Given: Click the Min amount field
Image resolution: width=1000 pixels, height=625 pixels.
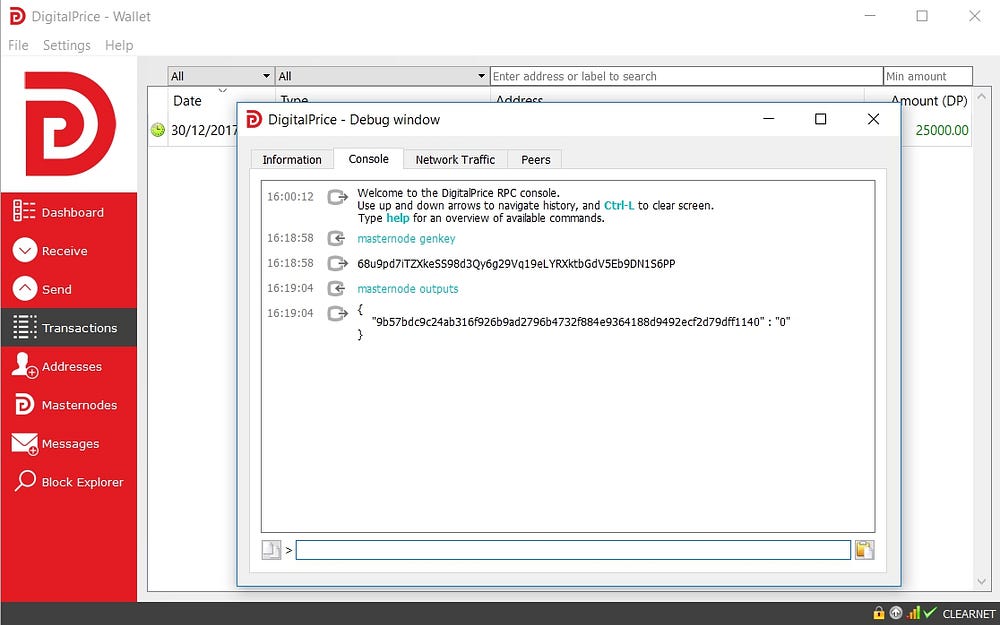Looking at the screenshot, I should click(928, 76).
